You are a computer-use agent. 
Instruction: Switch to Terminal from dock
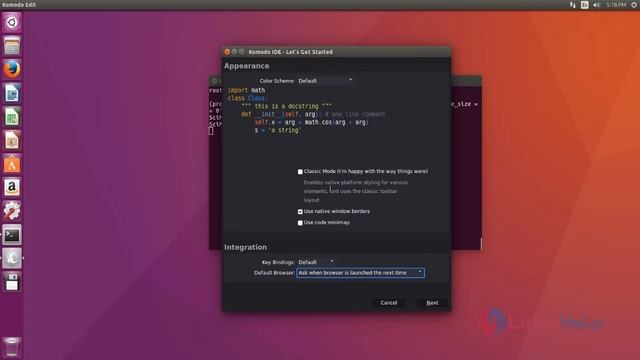click(x=12, y=235)
